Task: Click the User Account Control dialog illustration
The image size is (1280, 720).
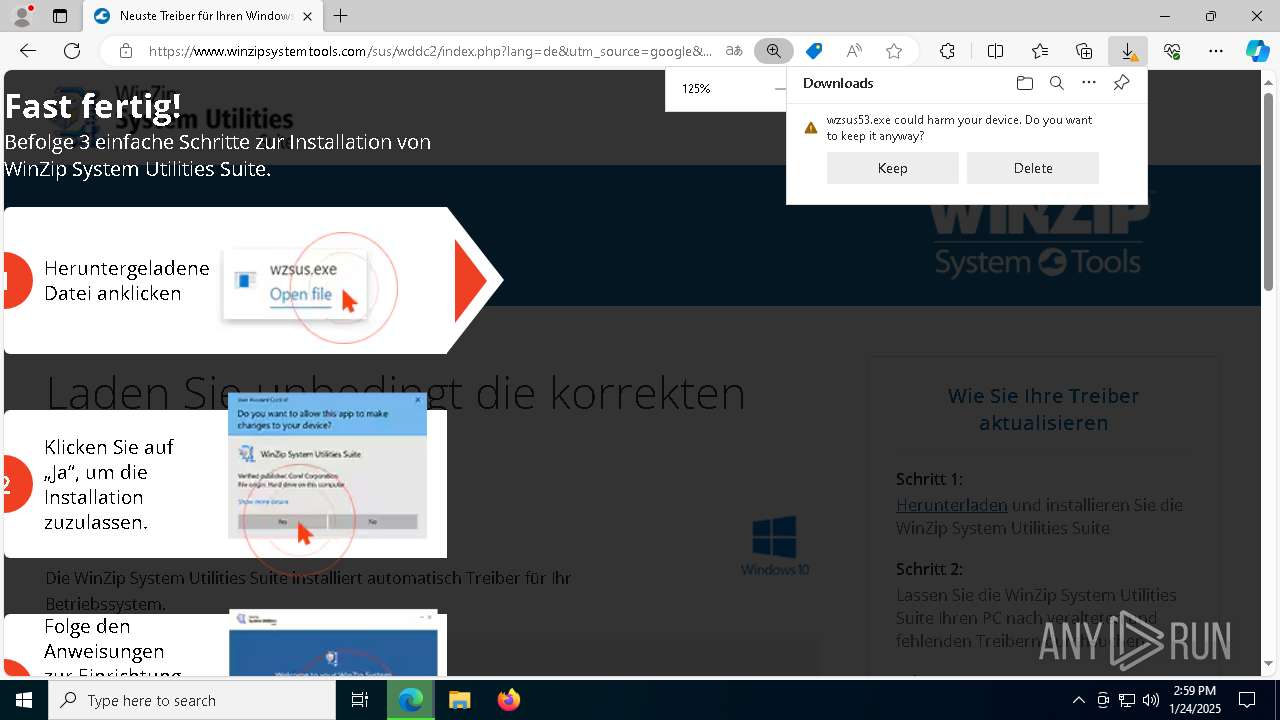Action: click(x=327, y=465)
